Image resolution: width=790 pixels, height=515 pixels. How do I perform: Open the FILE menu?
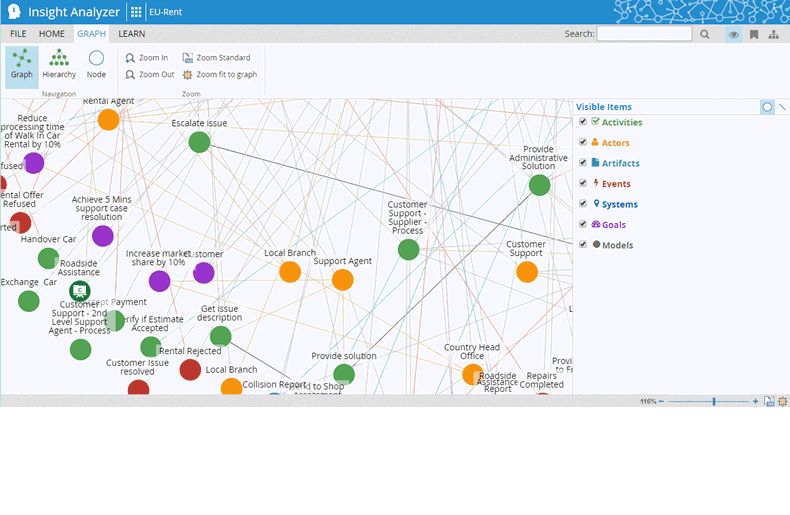tap(18, 34)
